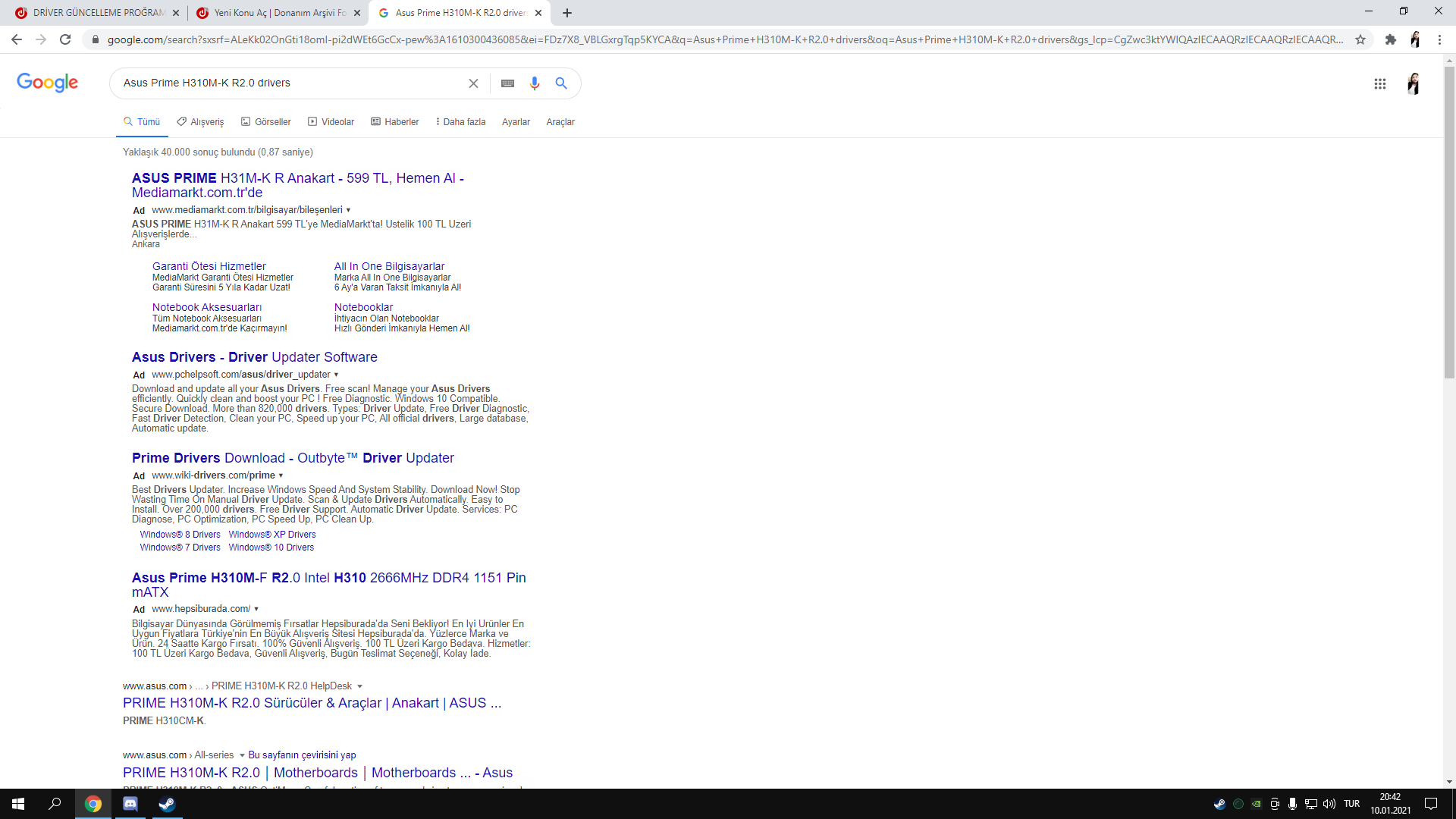The image size is (1456, 819).
Task: Open the Windows Start menu
Action: 18,804
